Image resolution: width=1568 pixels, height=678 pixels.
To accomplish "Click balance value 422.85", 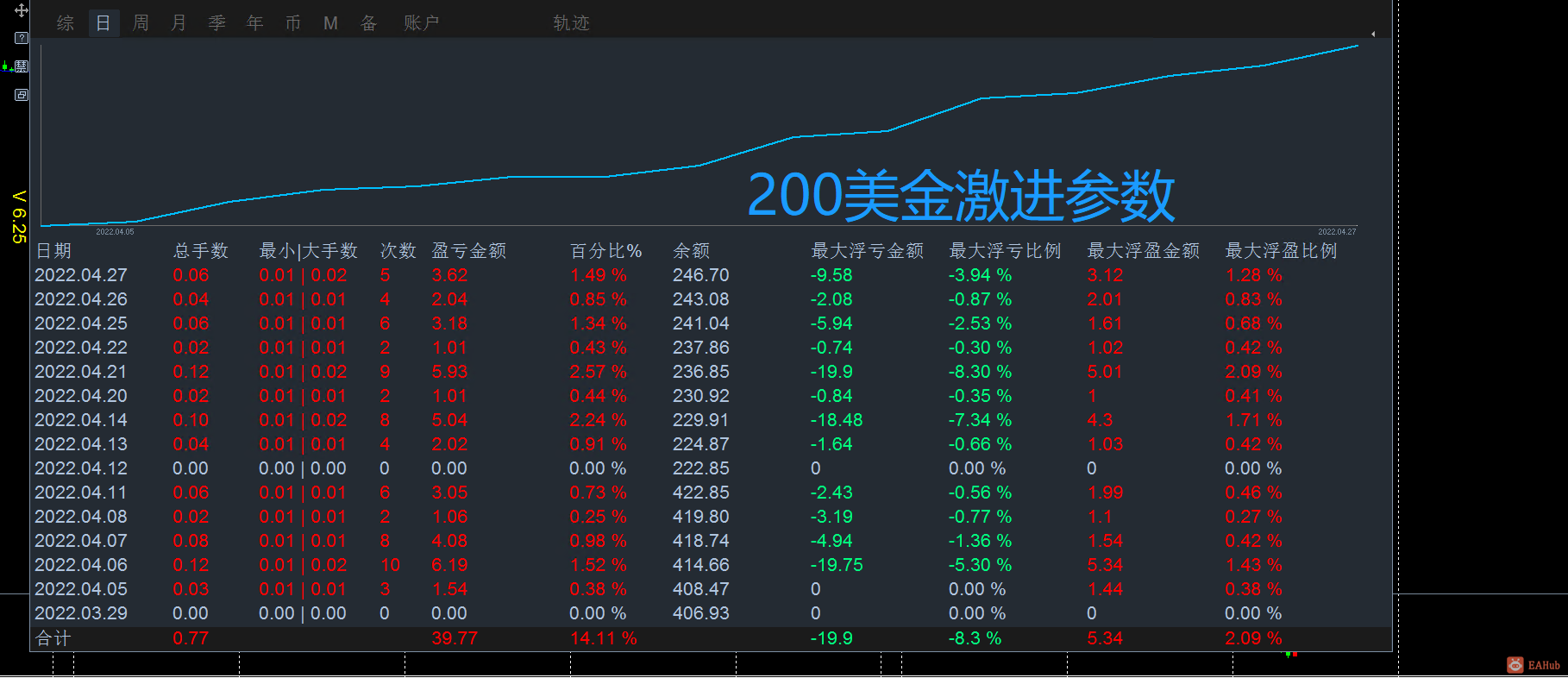I will point(701,493).
